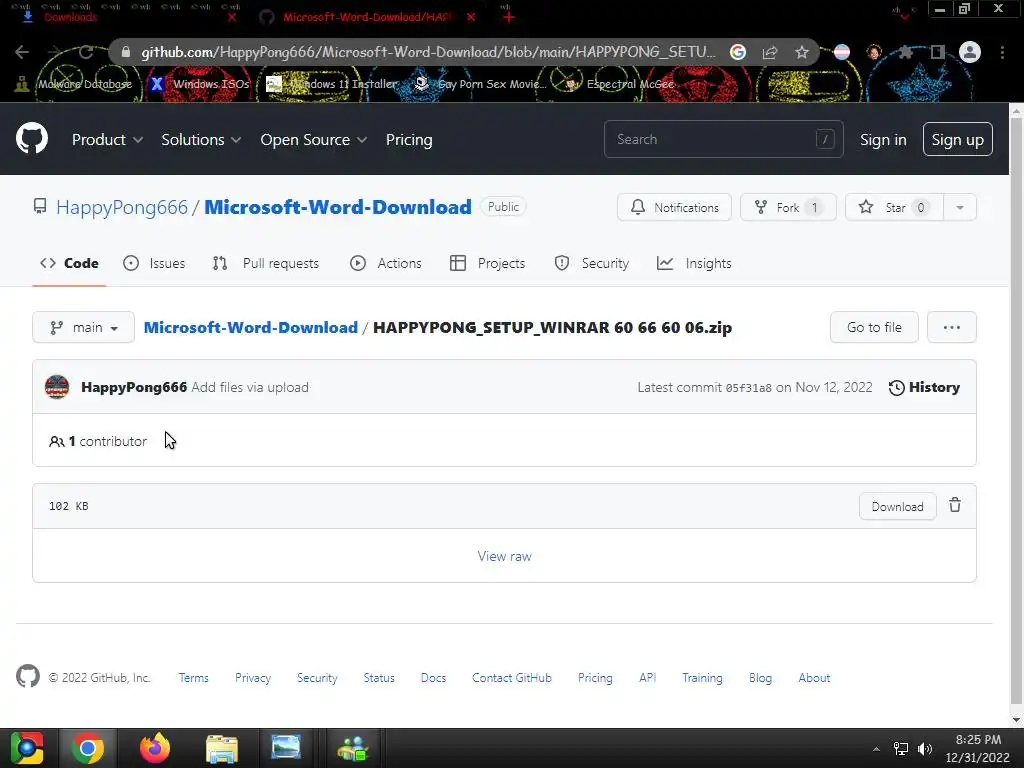
Task: Open the footer Security link
Action: click(x=317, y=678)
